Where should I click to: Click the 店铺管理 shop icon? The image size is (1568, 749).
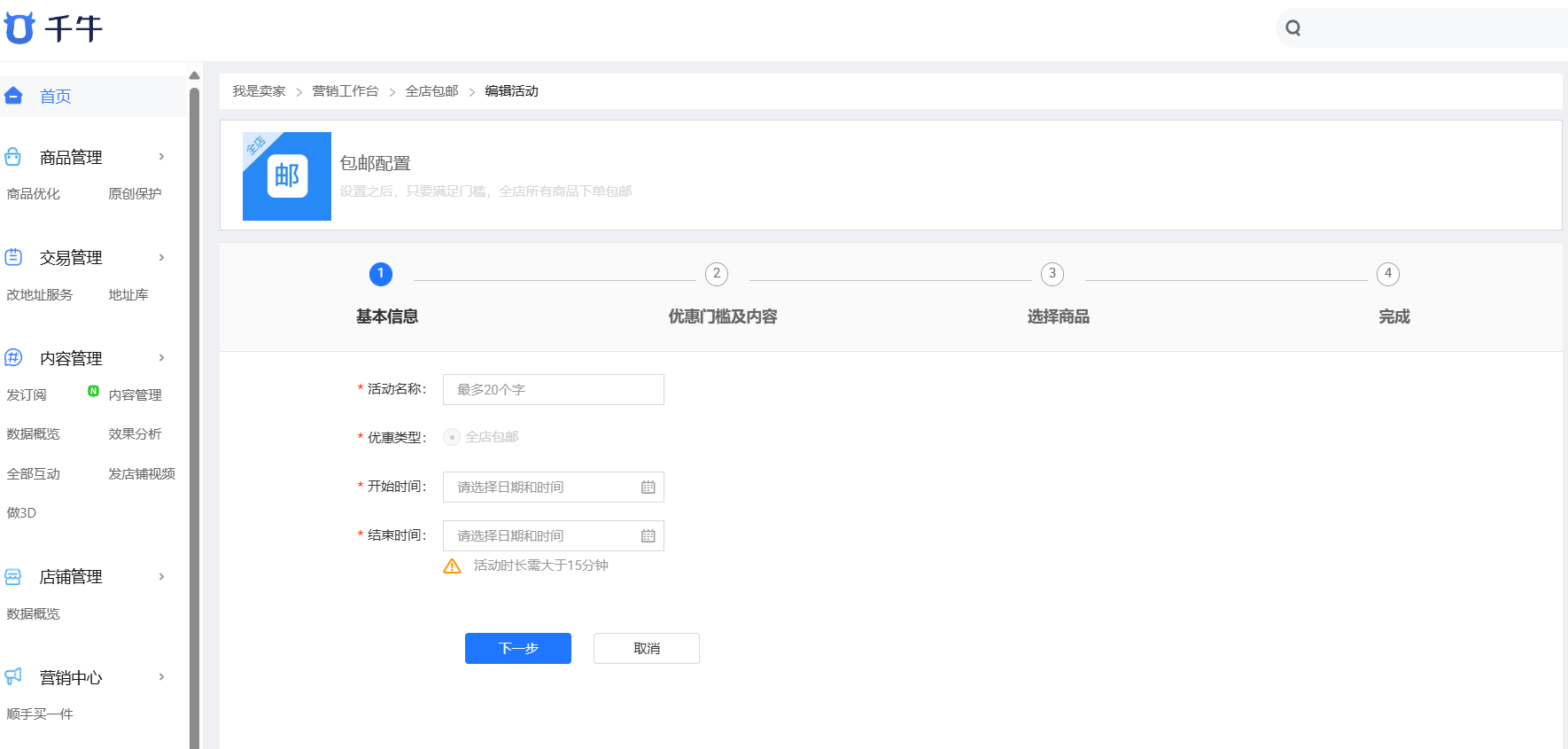[13, 576]
